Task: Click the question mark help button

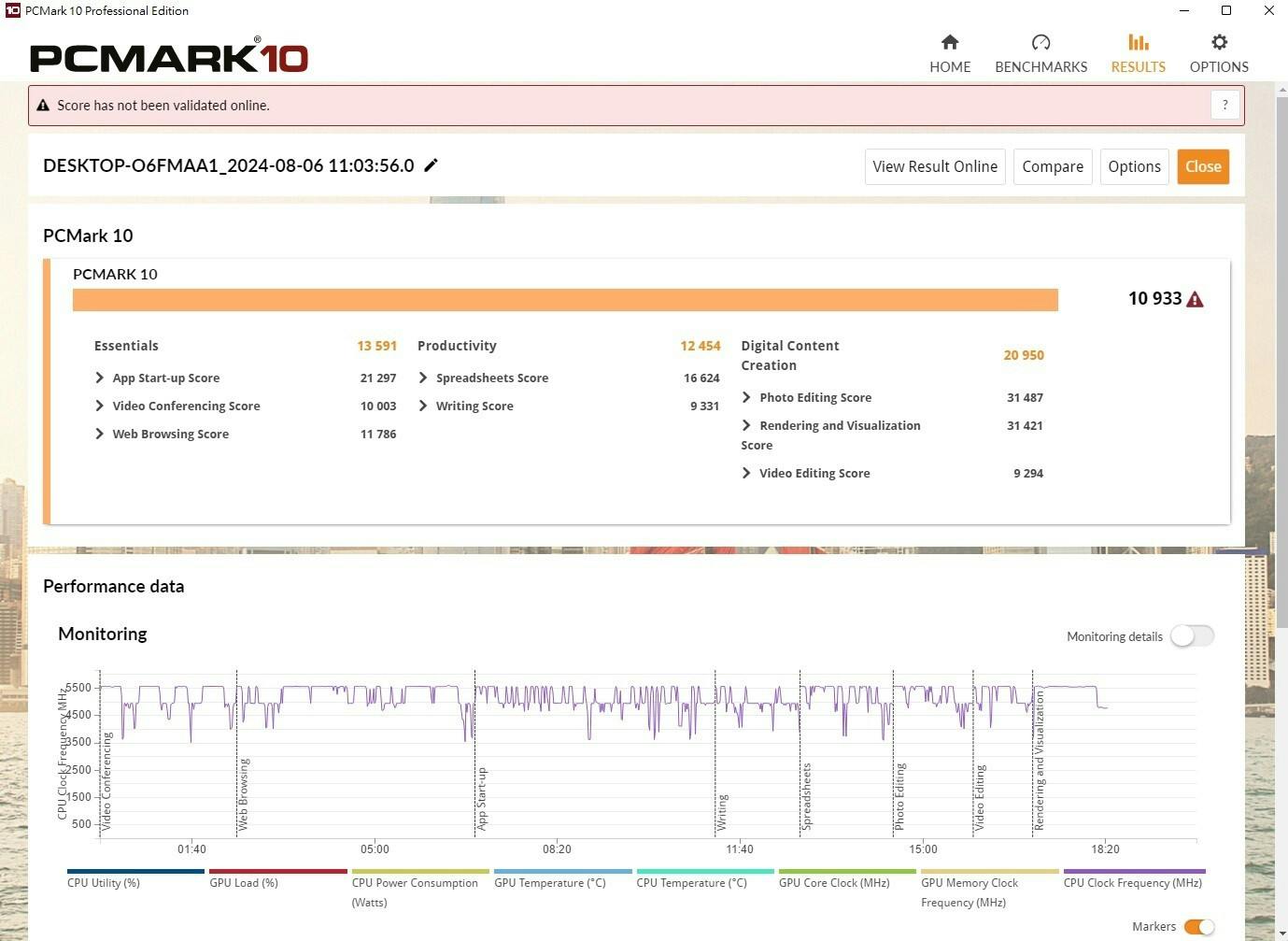Action: point(1225,105)
